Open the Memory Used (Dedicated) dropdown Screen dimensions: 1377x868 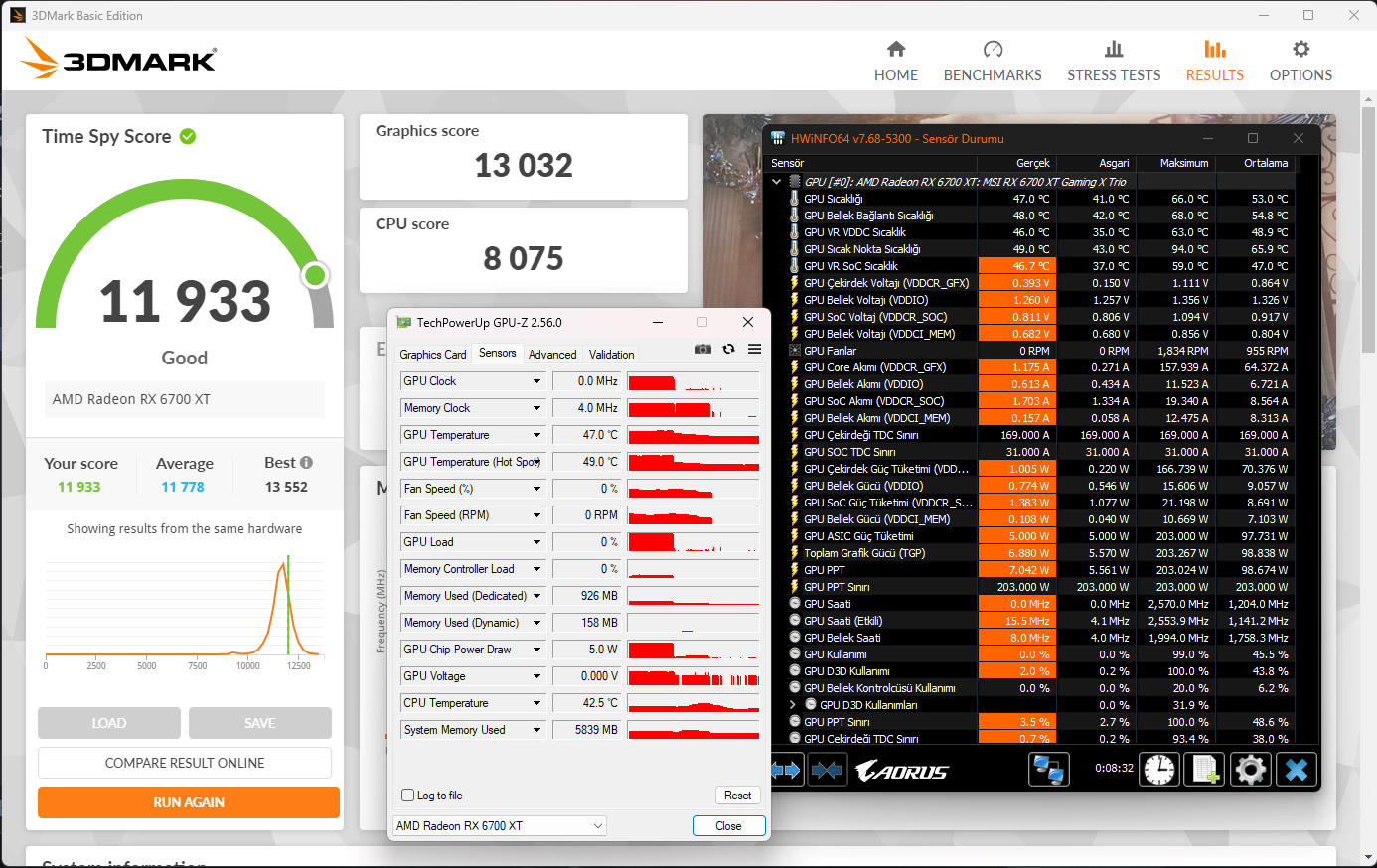536,596
